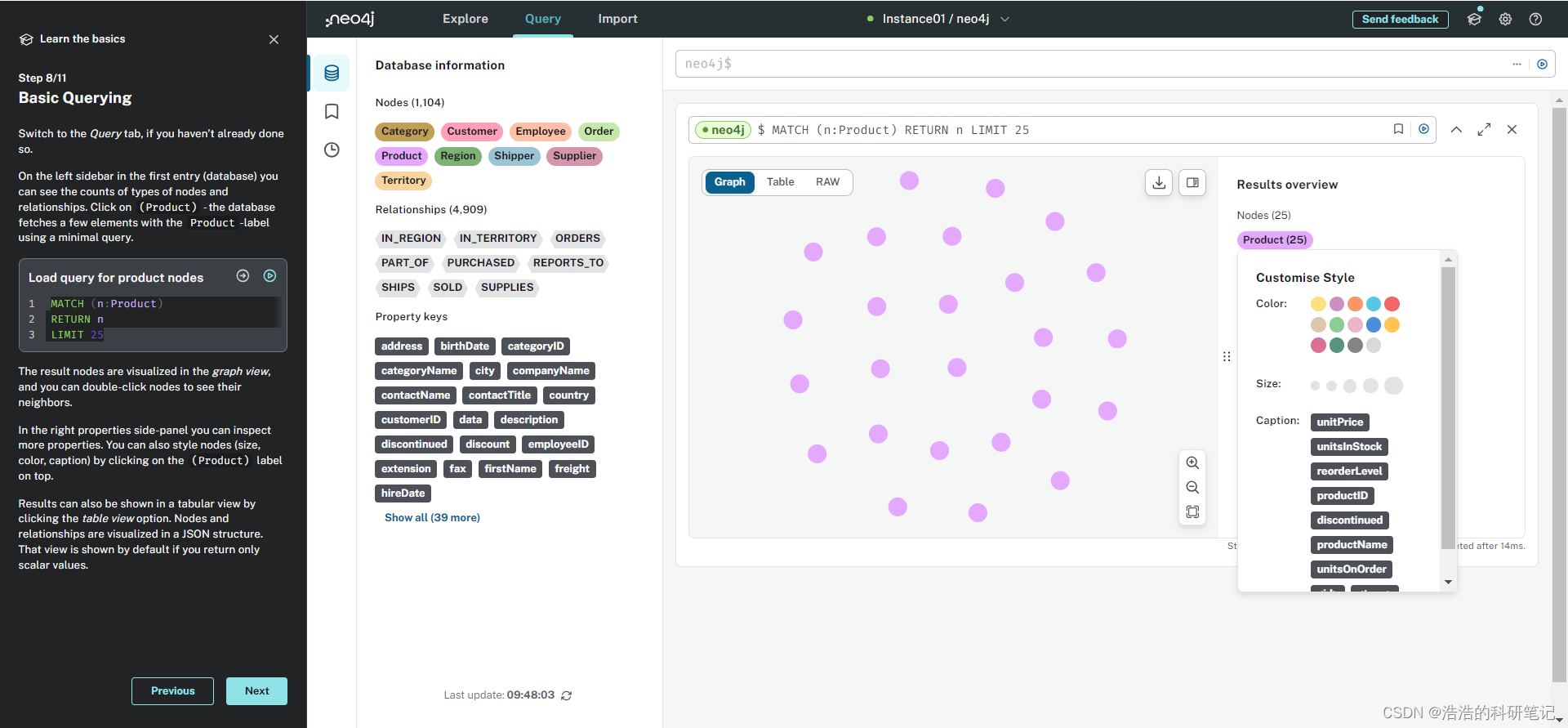
Task: Click scroll-up arrow in Customise Style popup
Action: 1448,260
